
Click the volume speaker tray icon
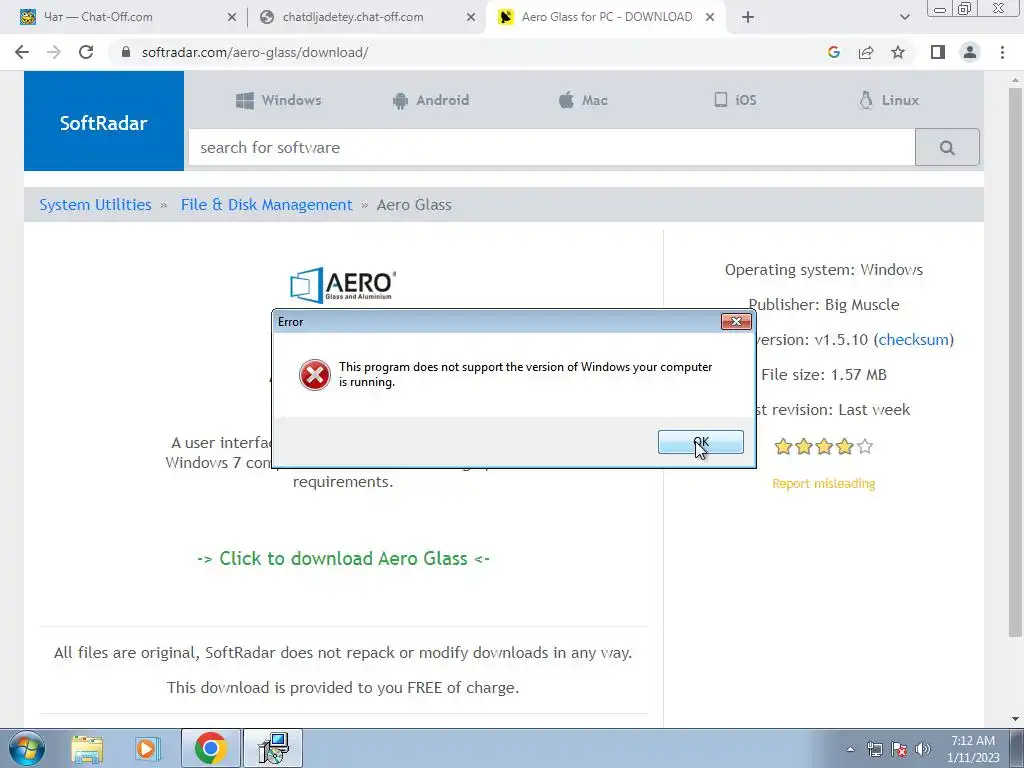pos(923,749)
